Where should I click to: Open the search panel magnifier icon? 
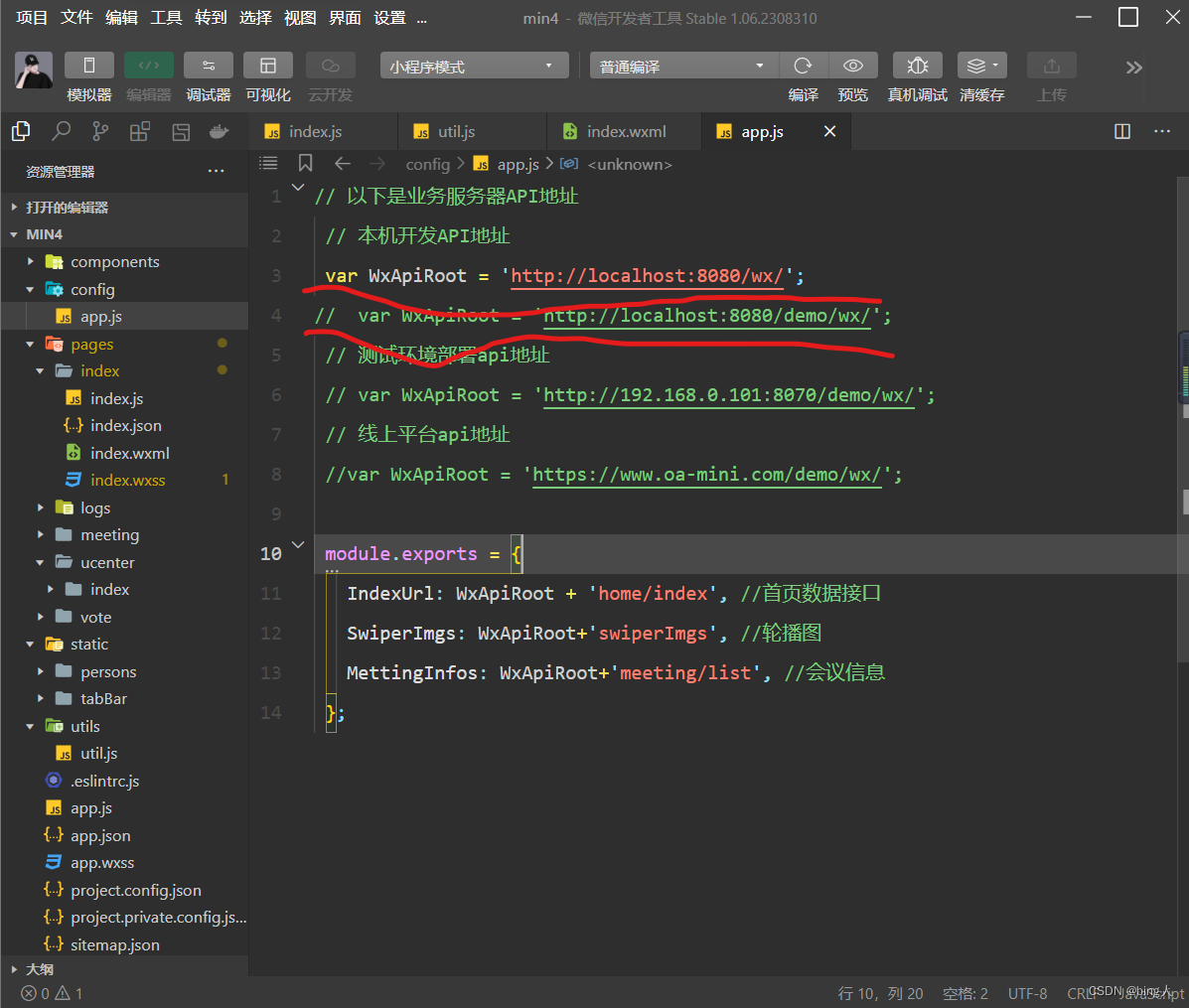pyautogui.click(x=62, y=131)
